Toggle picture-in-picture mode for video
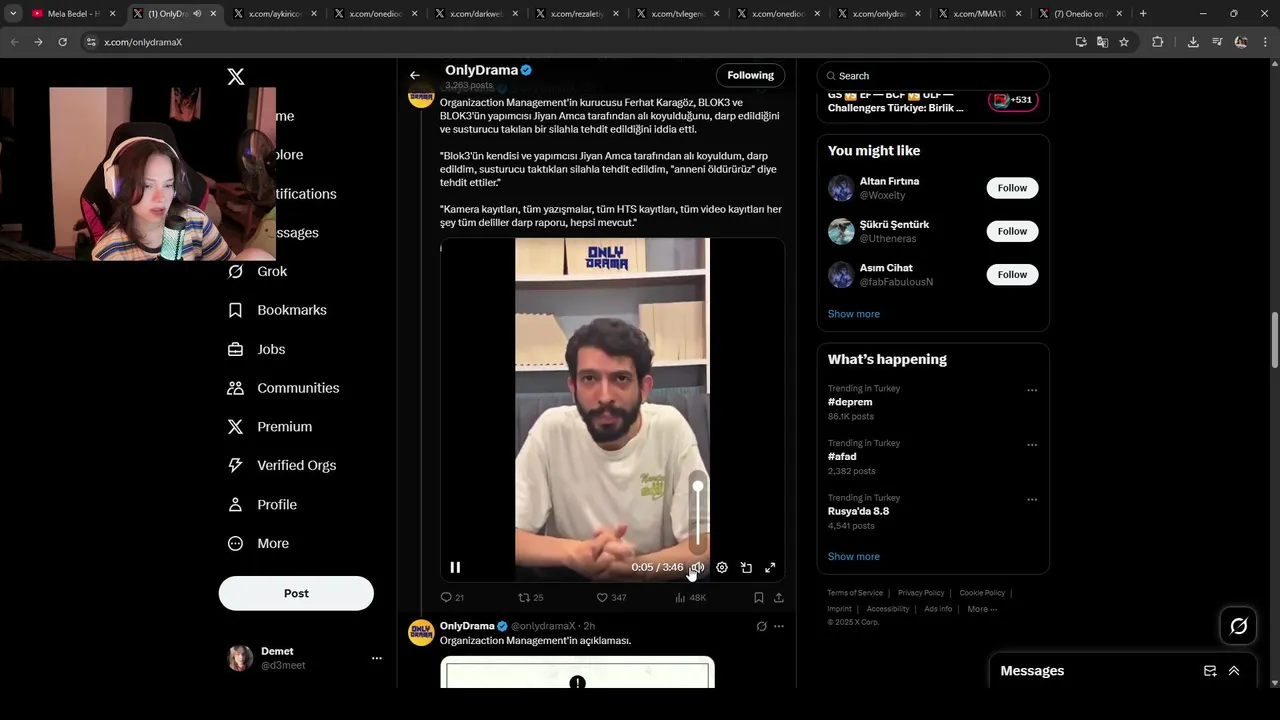1280x720 pixels. (x=746, y=567)
